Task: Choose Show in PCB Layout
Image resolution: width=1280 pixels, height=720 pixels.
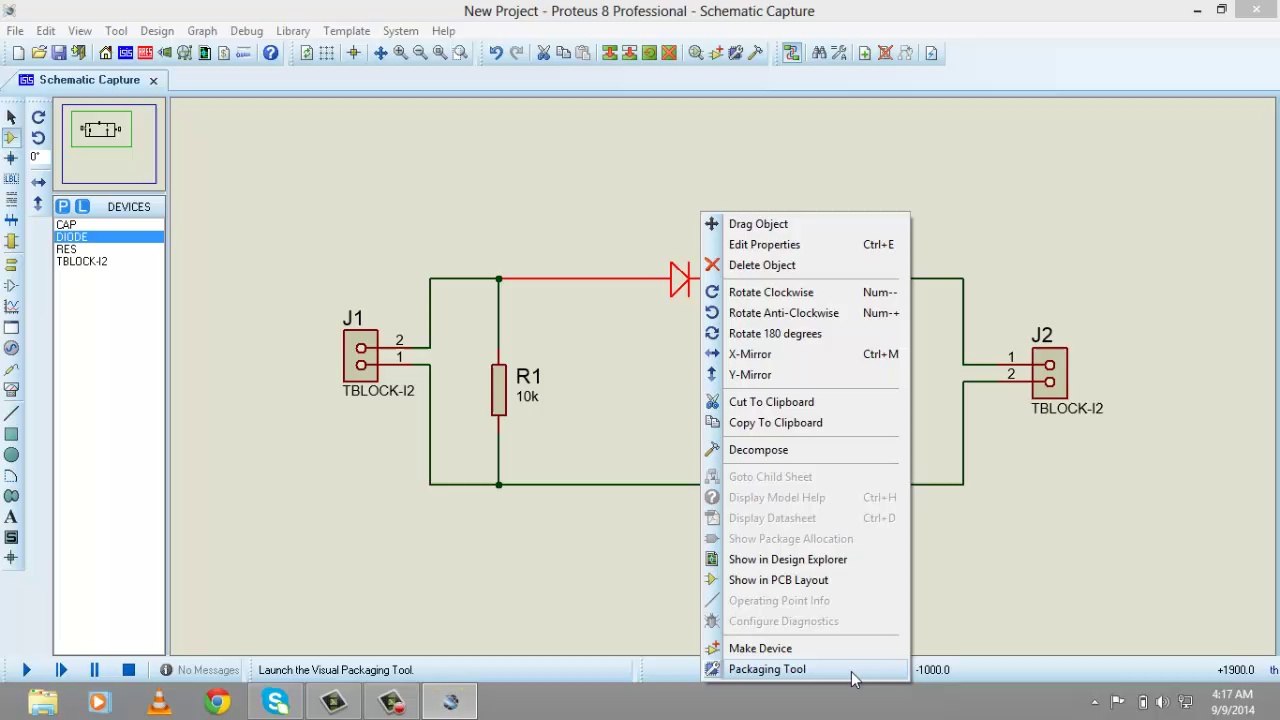Action: pyautogui.click(x=805, y=580)
